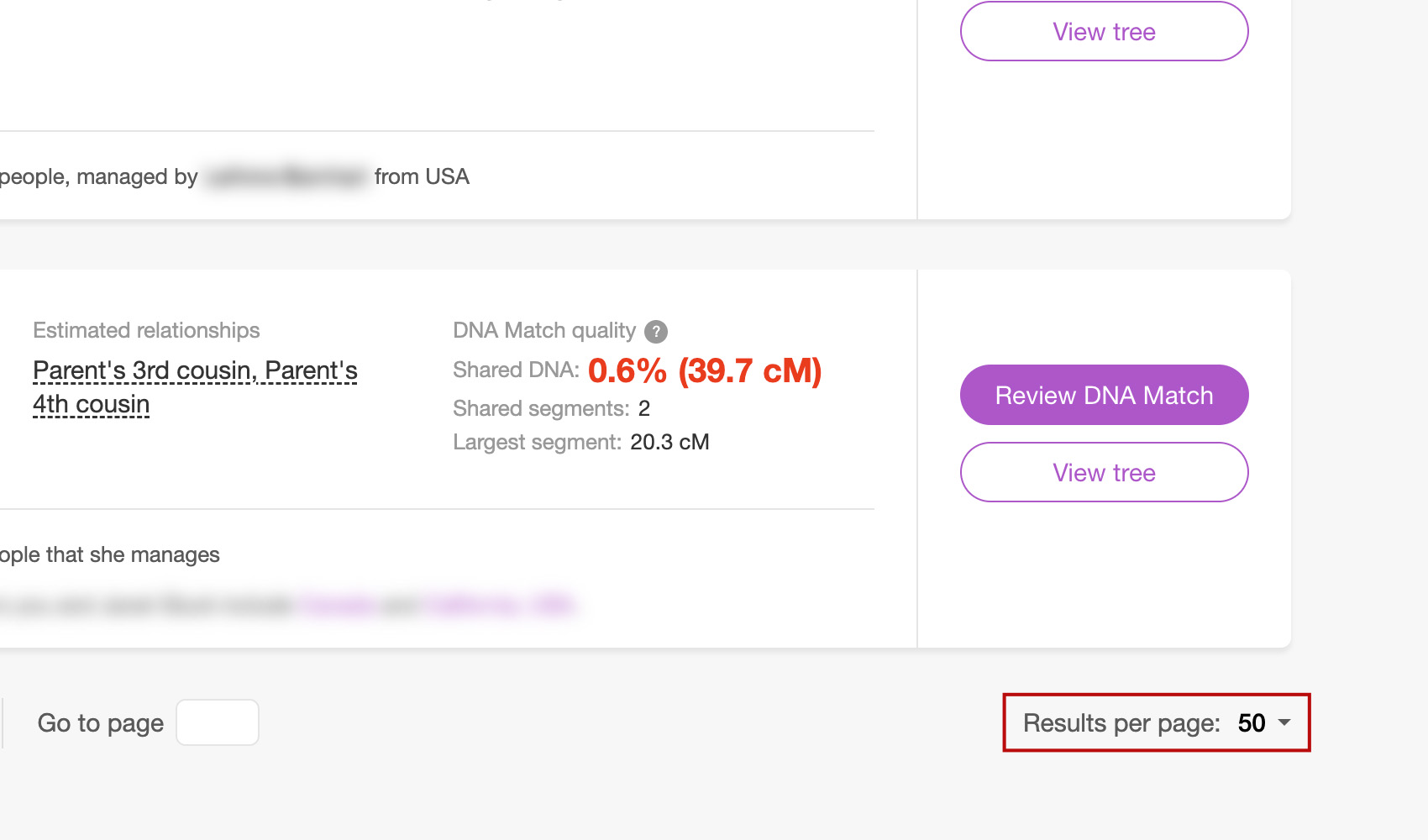Click the first blurred purple location link
The height and width of the screenshot is (840, 1428).
point(338,605)
